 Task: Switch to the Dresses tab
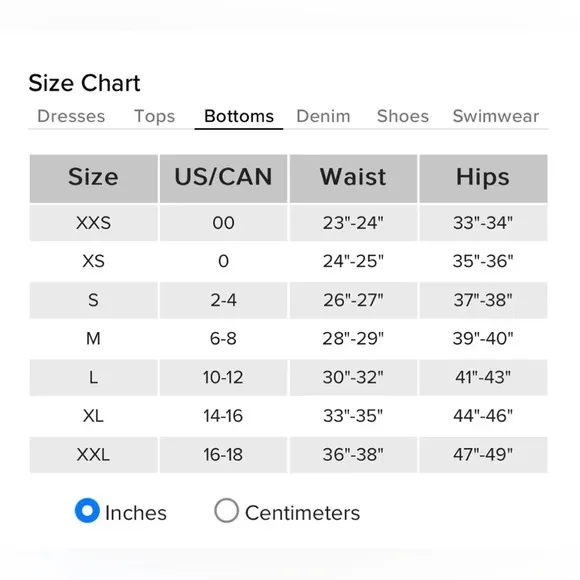pyautogui.click(x=71, y=116)
